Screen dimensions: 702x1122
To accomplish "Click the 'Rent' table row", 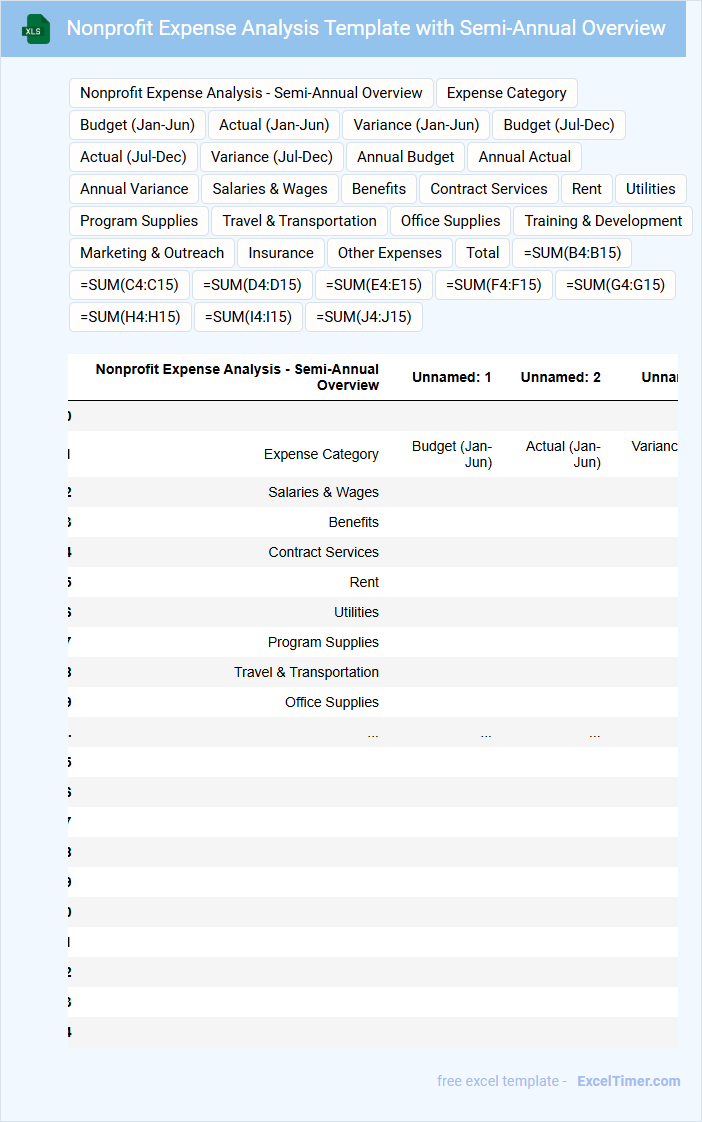I will [373, 582].
